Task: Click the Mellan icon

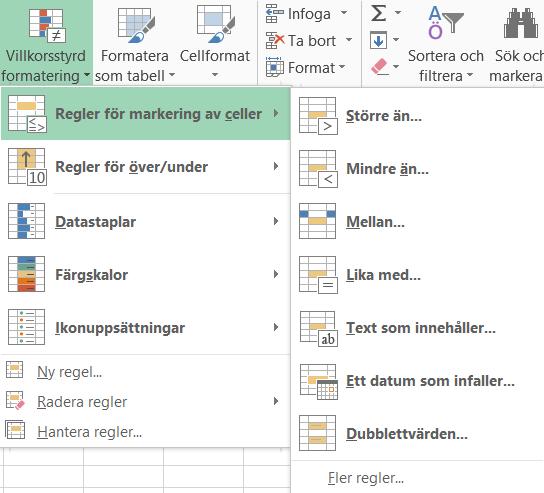Action: pos(317,221)
